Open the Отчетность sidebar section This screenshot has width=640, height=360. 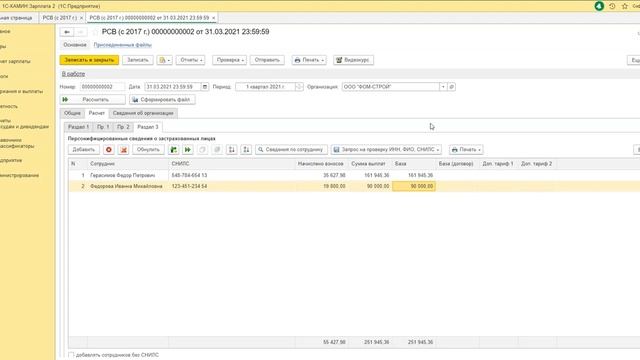[9, 106]
